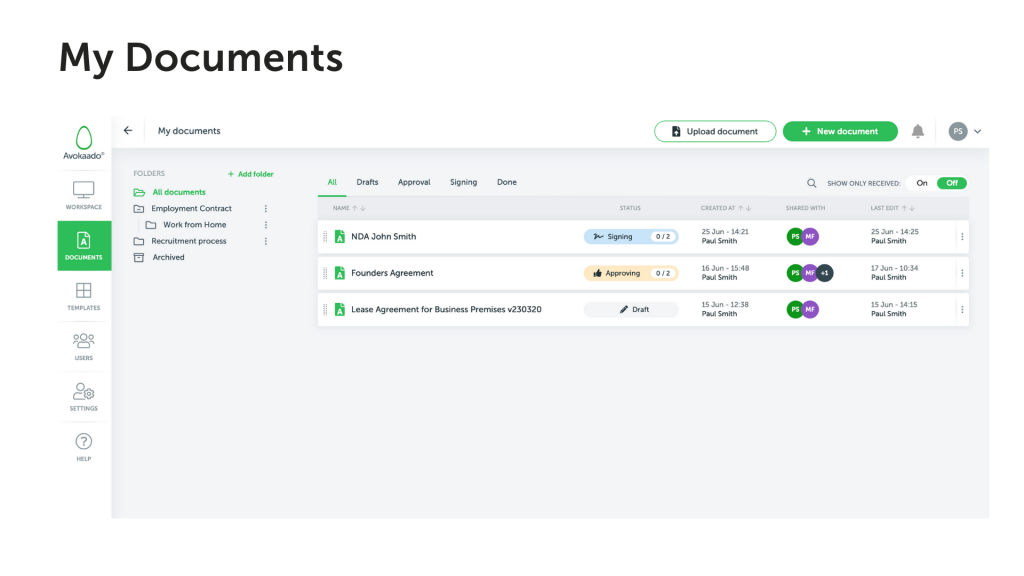This screenshot has height=576, width=1024.
Task: Open the Approval tab
Action: pyautogui.click(x=414, y=182)
